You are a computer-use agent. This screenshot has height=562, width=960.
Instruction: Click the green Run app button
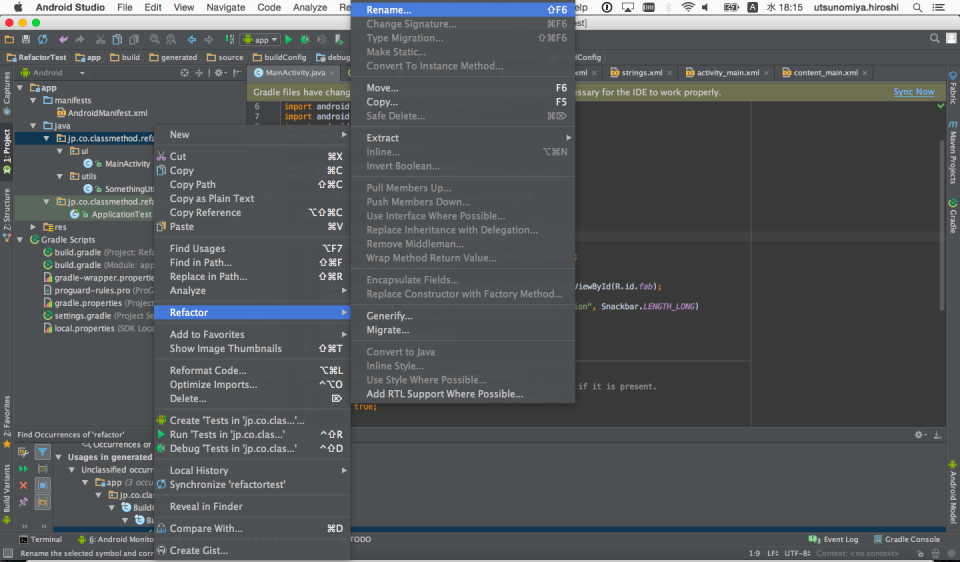click(288, 39)
